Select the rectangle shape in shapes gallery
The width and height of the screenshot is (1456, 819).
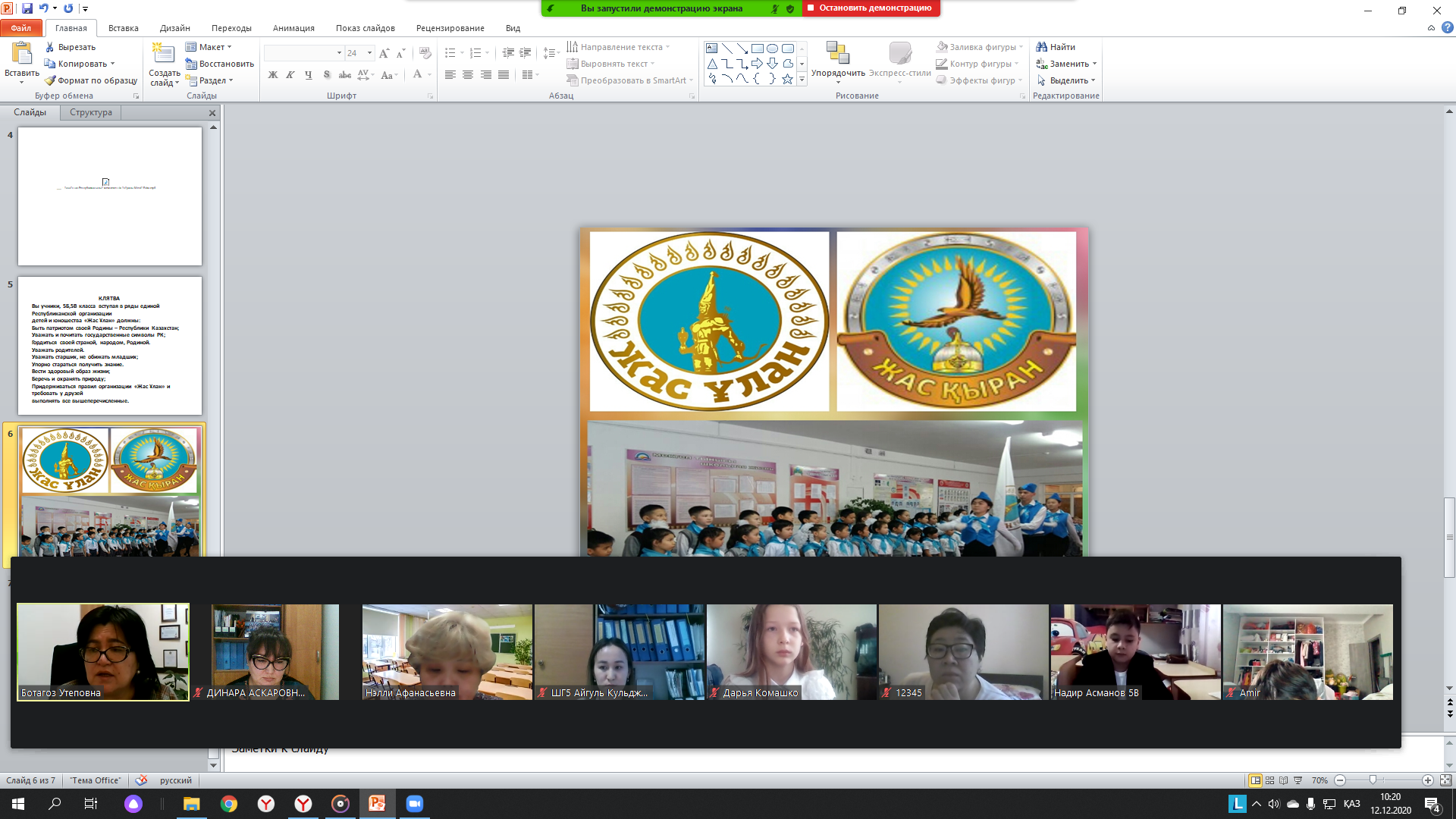(757, 49)
